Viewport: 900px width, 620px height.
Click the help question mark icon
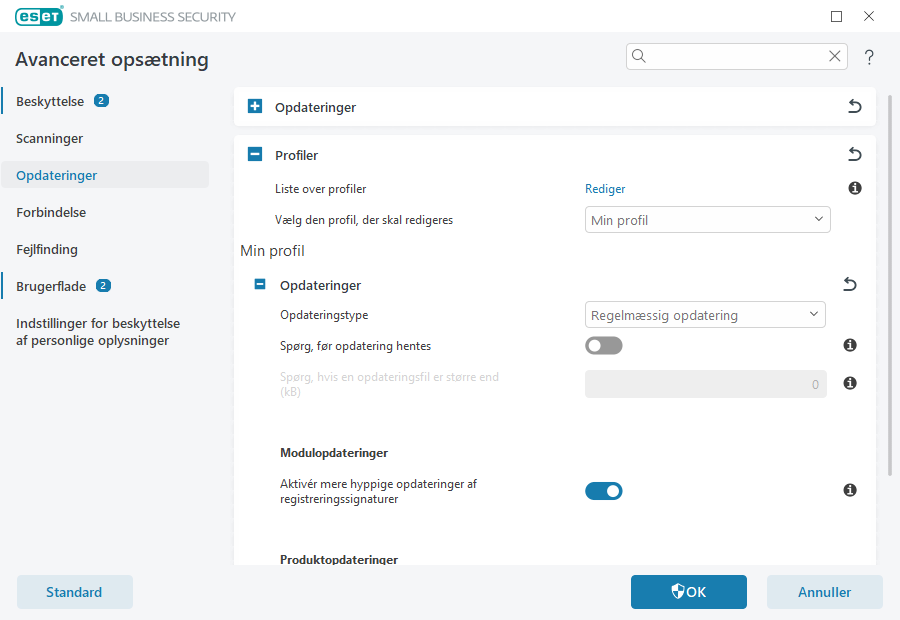(869, 57)
